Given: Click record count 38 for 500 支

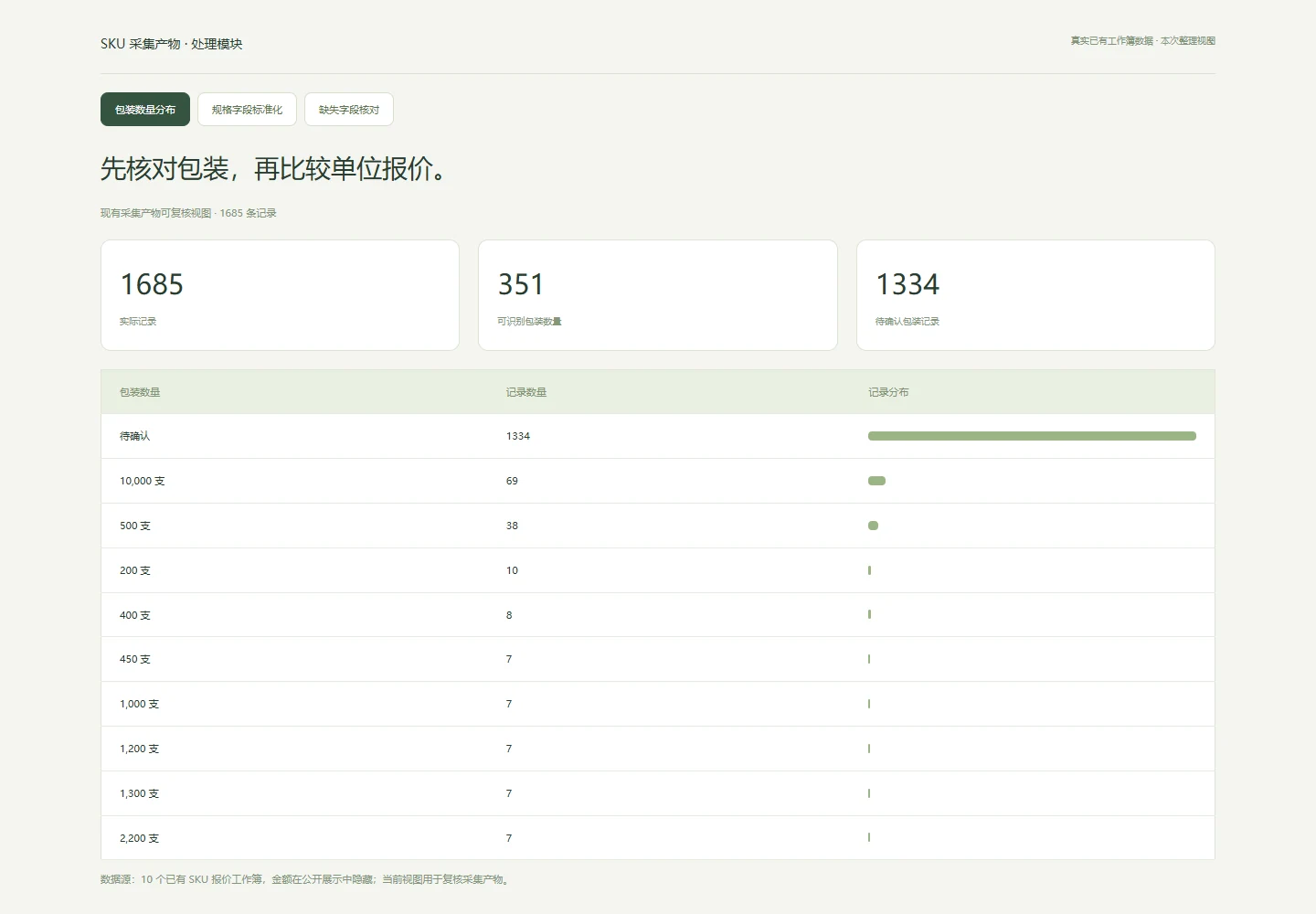Looking at the screenshot, I should 512,526.
